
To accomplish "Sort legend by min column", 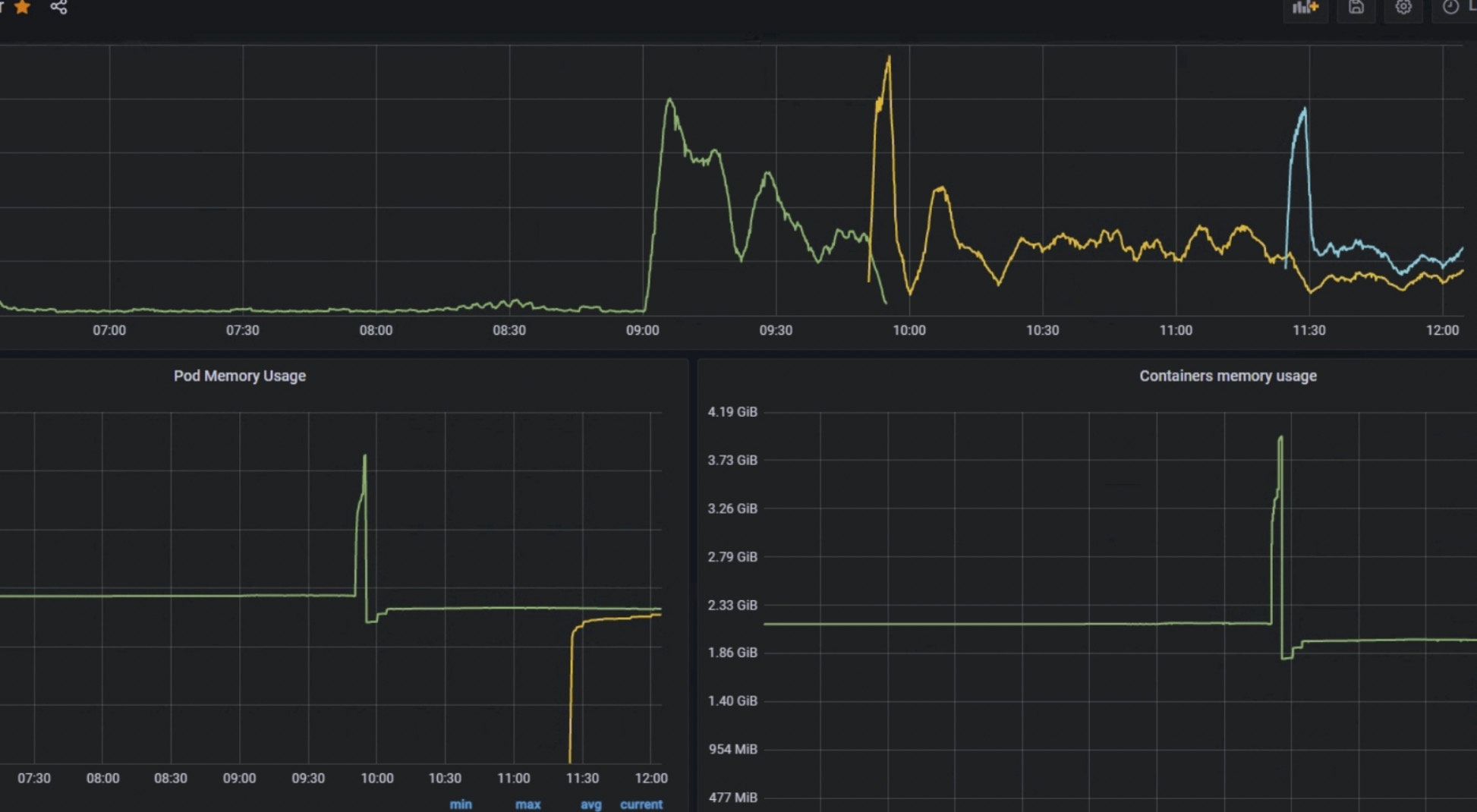I will (461, 804).
